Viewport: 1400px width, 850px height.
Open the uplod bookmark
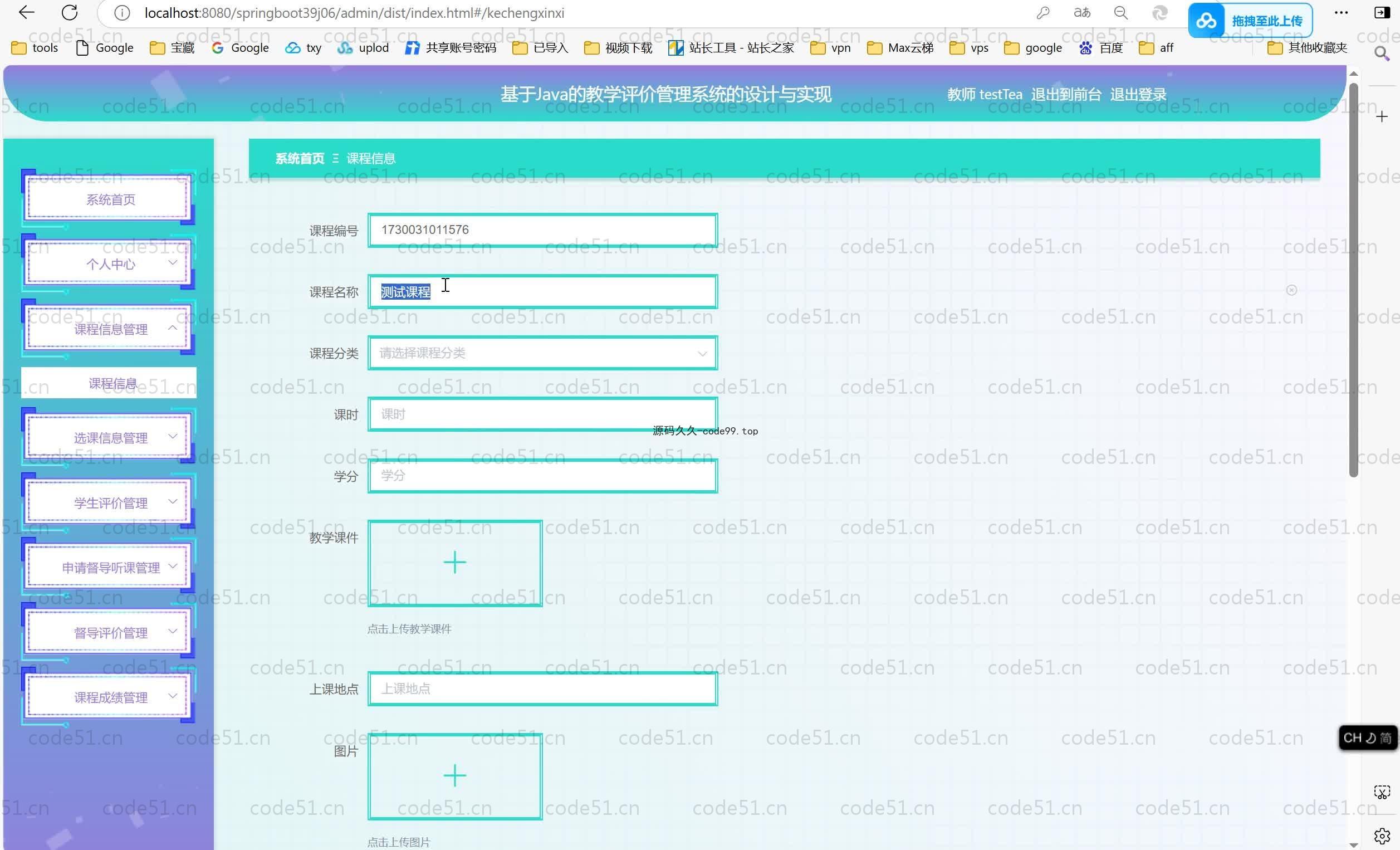[x=363, y=48]
